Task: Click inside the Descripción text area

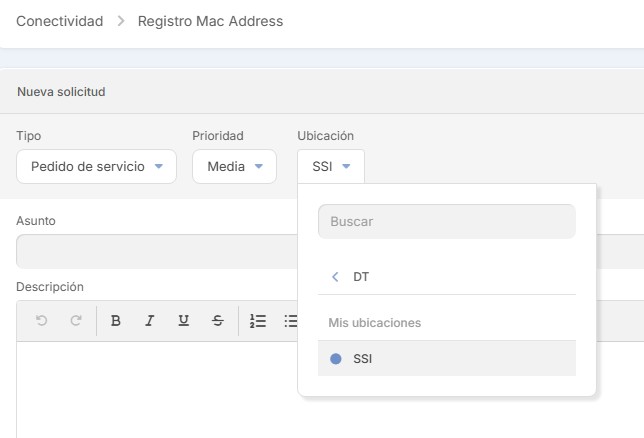Action: click(150, 390)
